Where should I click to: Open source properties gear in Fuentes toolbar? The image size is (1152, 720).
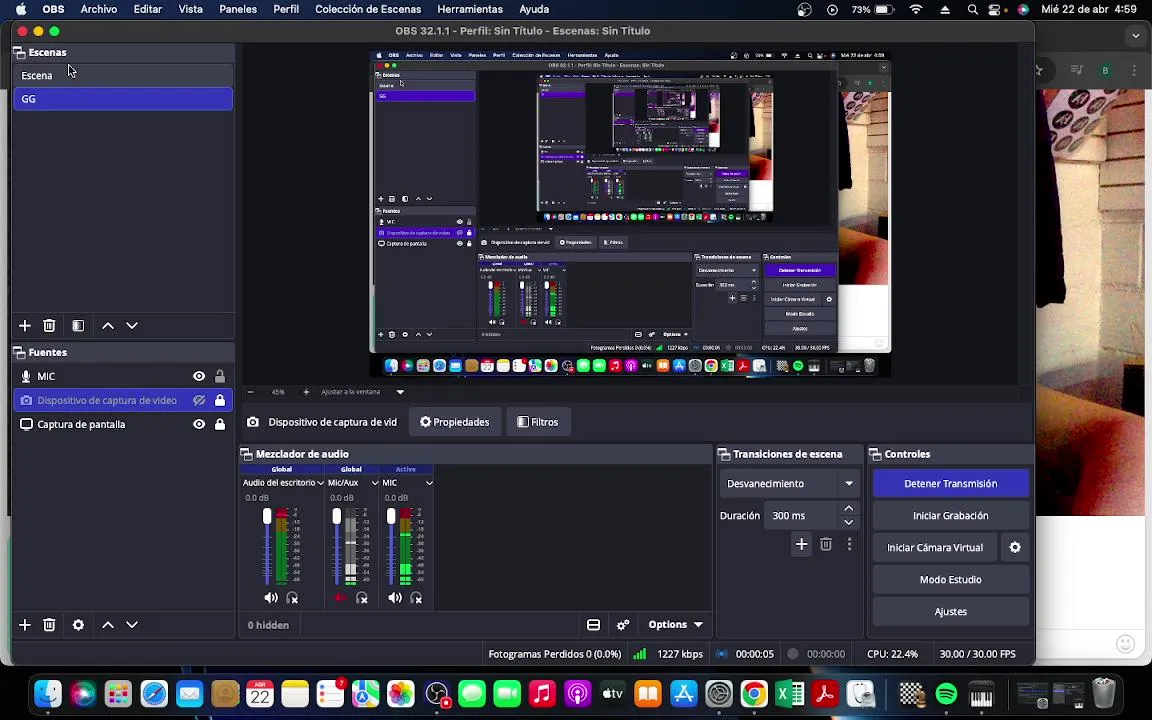click(x=79, y=624)
